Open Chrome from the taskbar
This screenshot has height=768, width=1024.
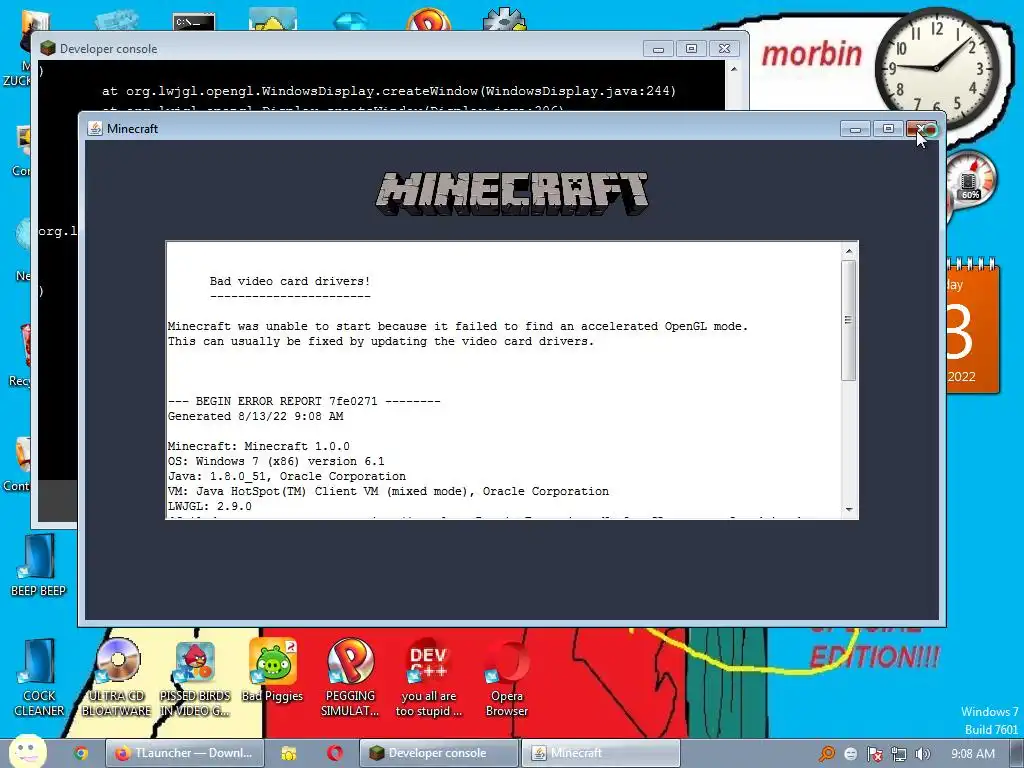coord(81,753)
